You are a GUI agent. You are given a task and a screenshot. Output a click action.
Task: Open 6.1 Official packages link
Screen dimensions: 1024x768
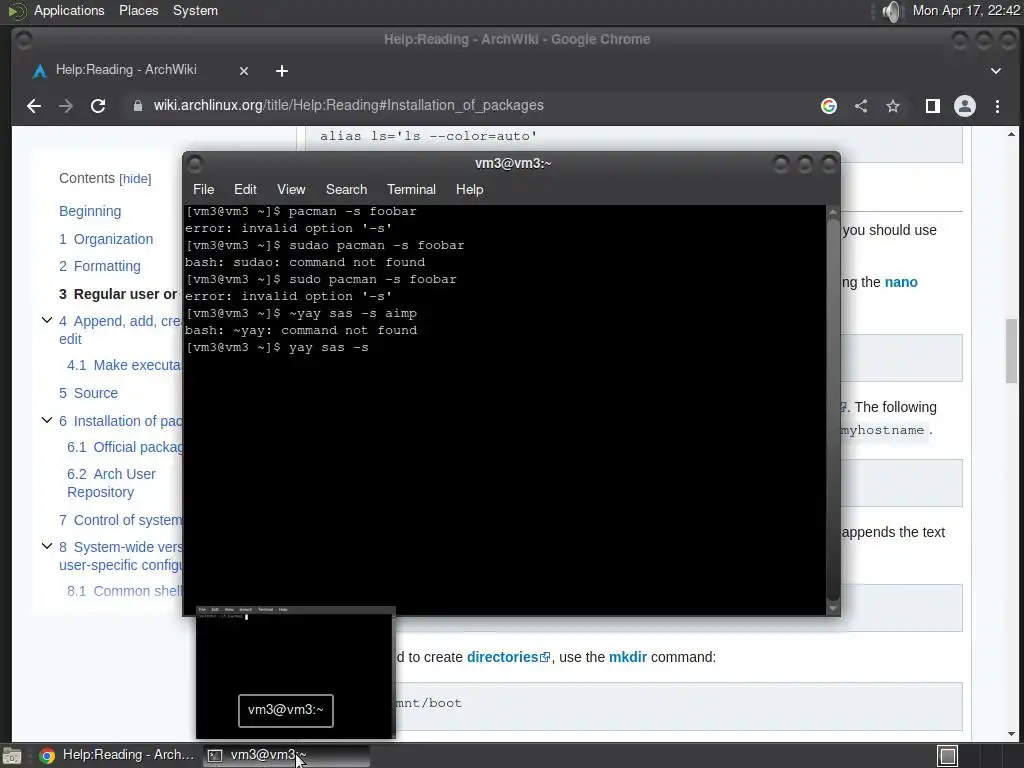point(125,447)
